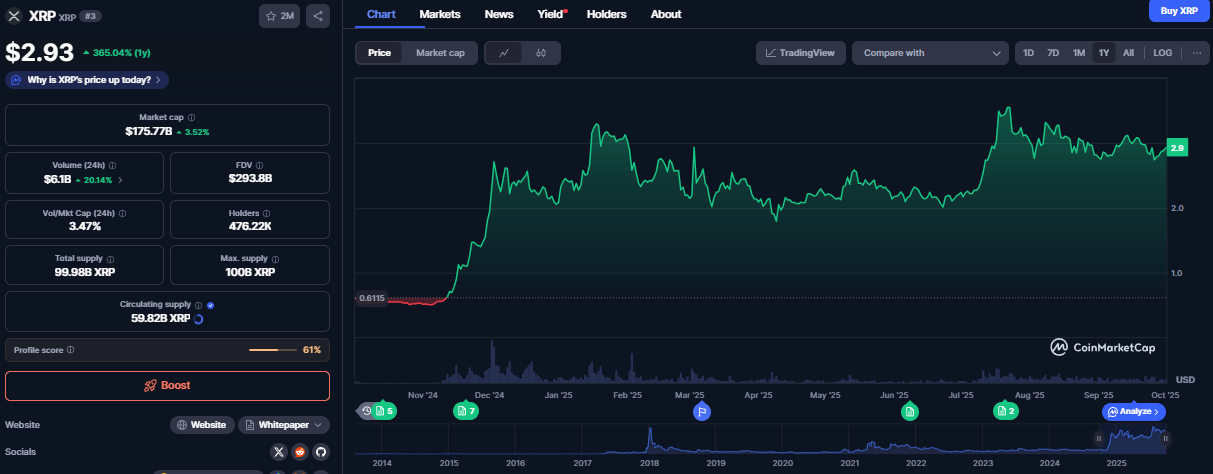The image size is (1213, 474).
Task: Click info icon beside Profile score
Action: pos(70,350)
